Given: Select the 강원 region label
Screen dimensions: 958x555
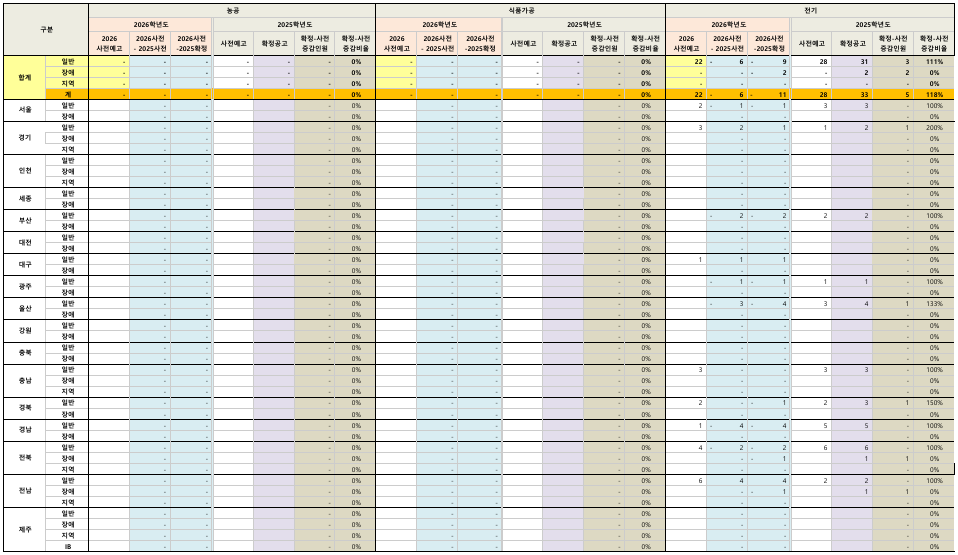Looking at the screenshot, I should tap(24, 331).
